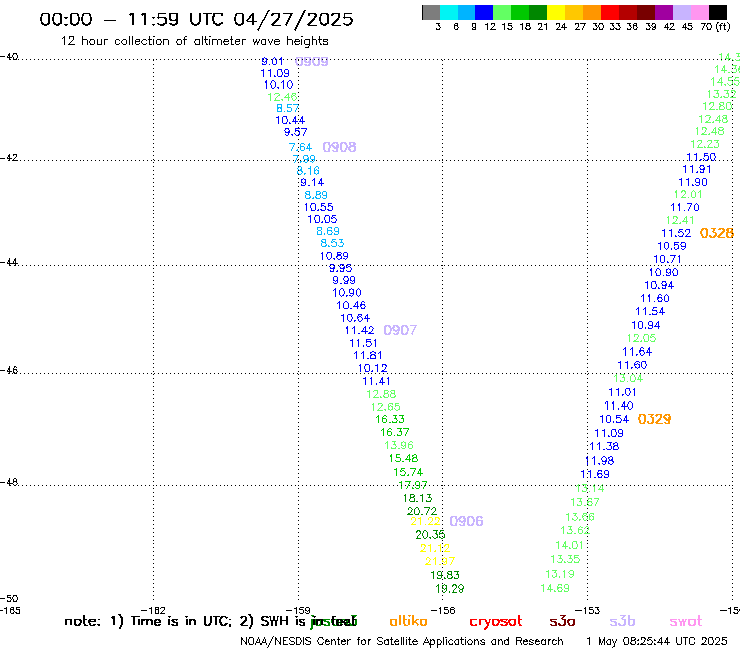The image size is (740, 650).
Task: Click the longitude axis label '-153'
Action: pos(588,610)
